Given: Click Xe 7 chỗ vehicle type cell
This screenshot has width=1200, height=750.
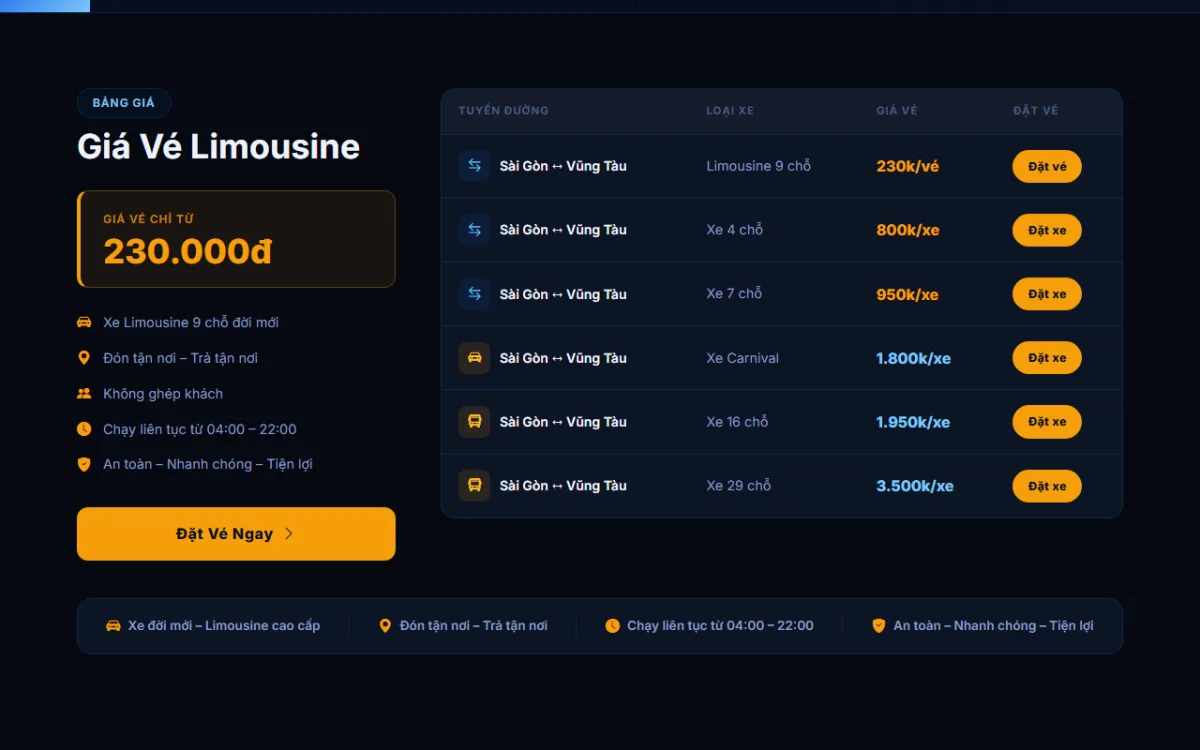Looking at the screenshot, I should 734,294.
